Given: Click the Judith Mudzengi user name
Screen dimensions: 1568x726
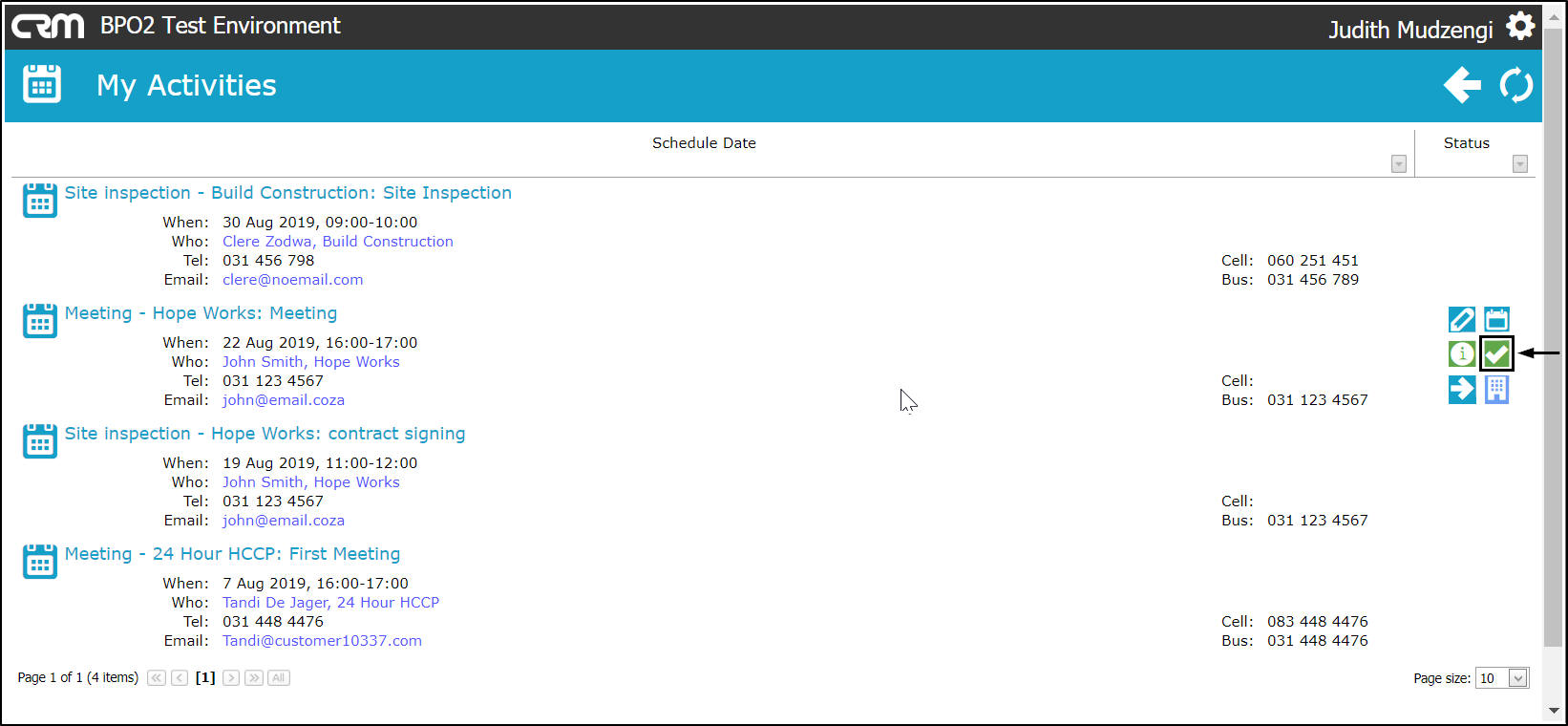Looking at the screenshot, I should (x=1410, y=30).
